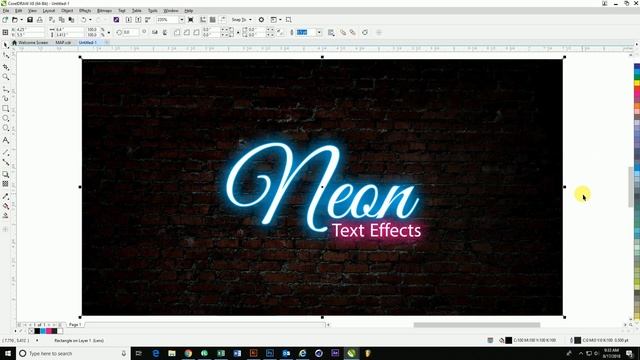
Task: Click the object width input field
Action: tap(69, 30)
